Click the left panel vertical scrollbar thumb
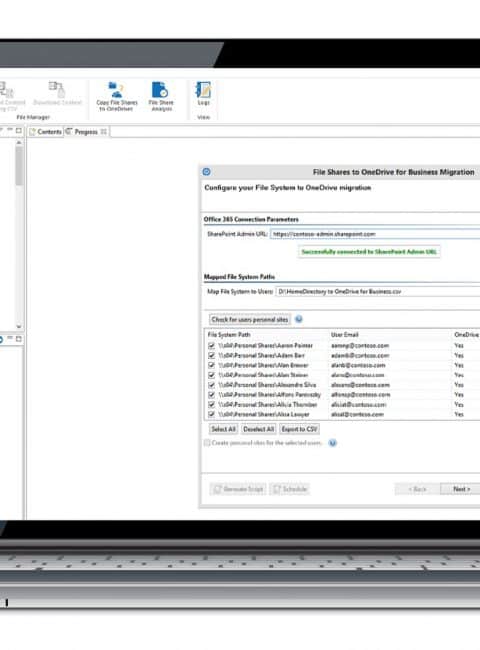Viewport: 480px width, 650px height. click(x=19, y=166)
